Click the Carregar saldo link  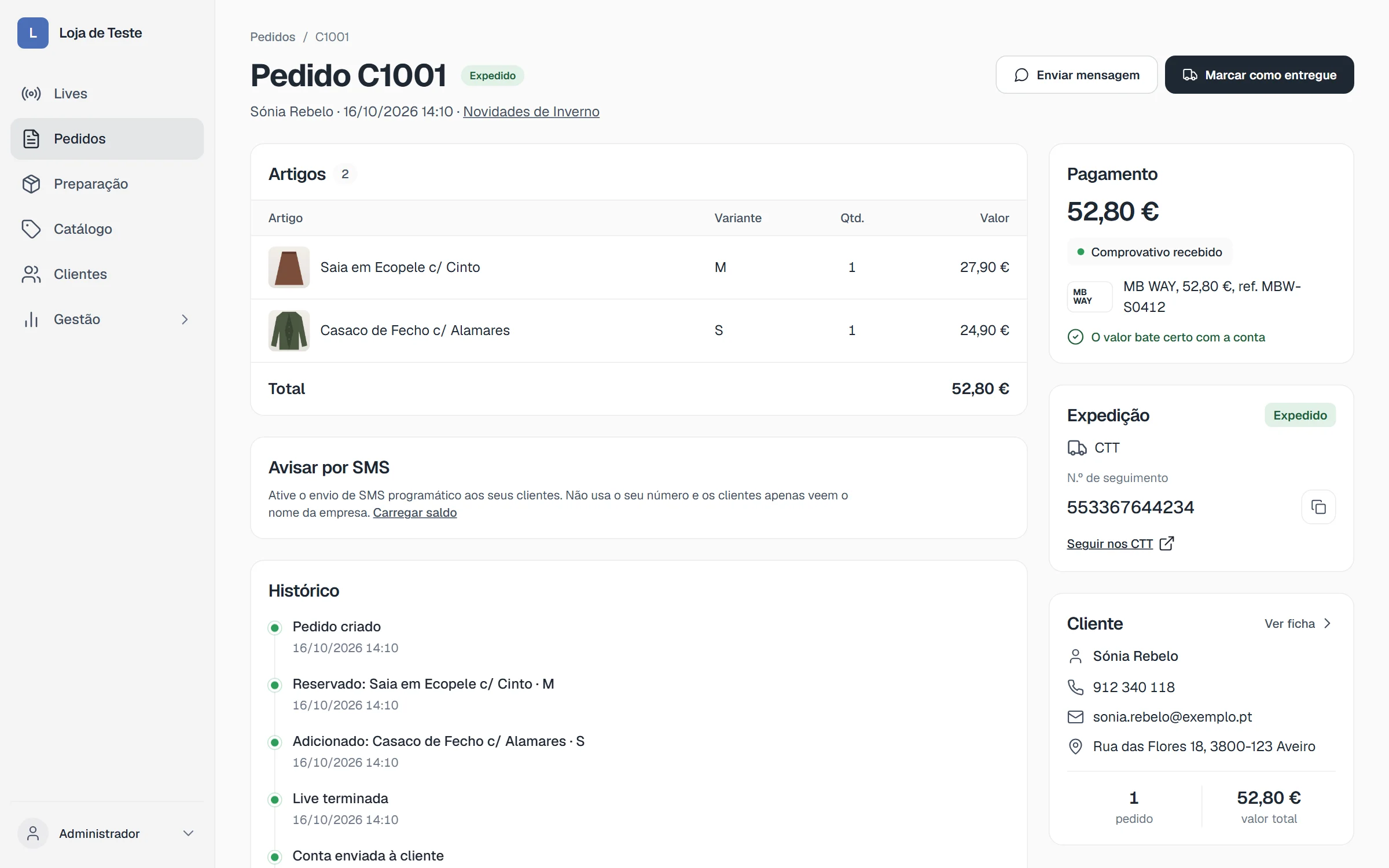tap(415, 513)
